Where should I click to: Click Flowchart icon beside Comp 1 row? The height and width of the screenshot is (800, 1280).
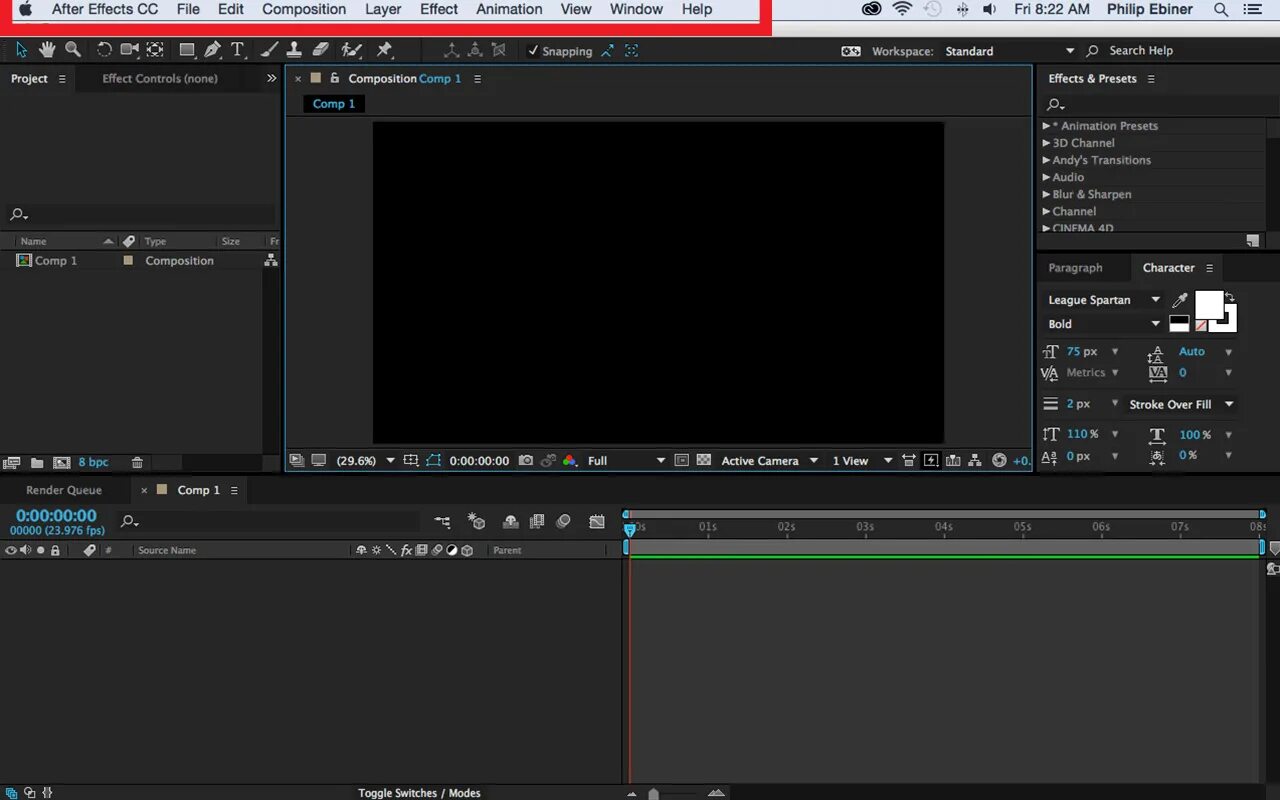270,260
